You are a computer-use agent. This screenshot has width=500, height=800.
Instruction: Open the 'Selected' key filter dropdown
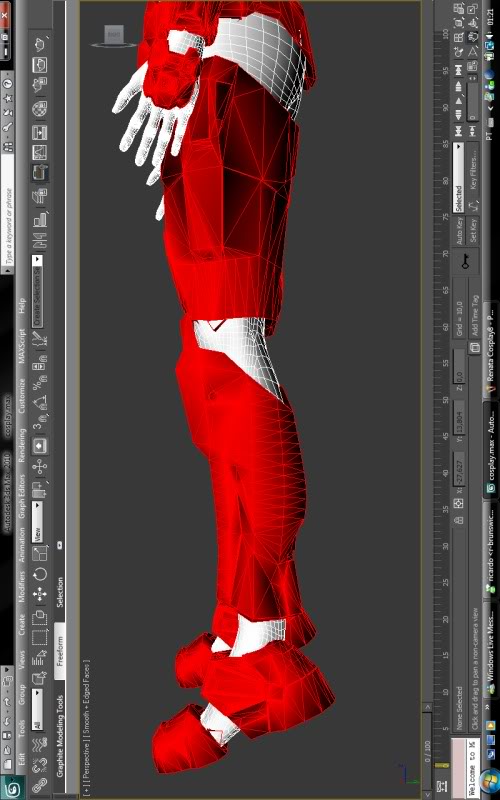[x=458, y=178]
